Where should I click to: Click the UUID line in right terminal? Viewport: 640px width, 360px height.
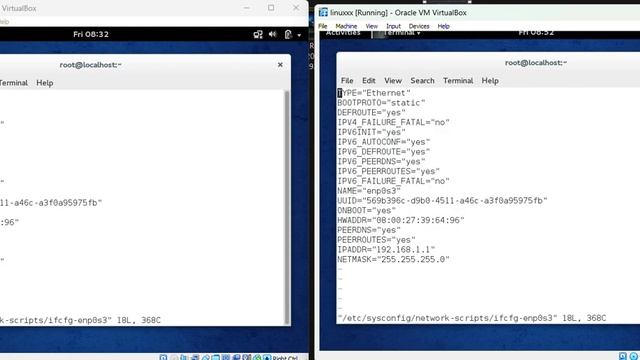pos(442,201)
